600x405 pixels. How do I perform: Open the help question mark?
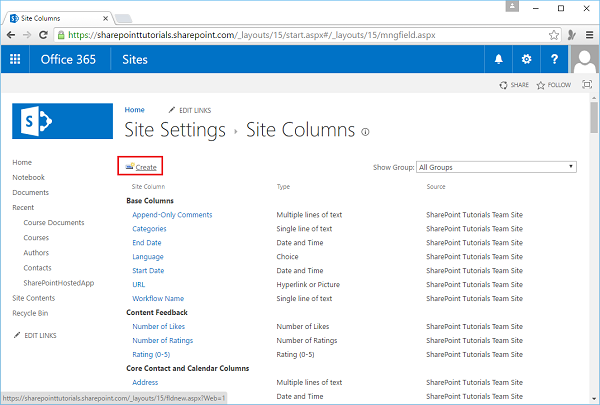554,60
